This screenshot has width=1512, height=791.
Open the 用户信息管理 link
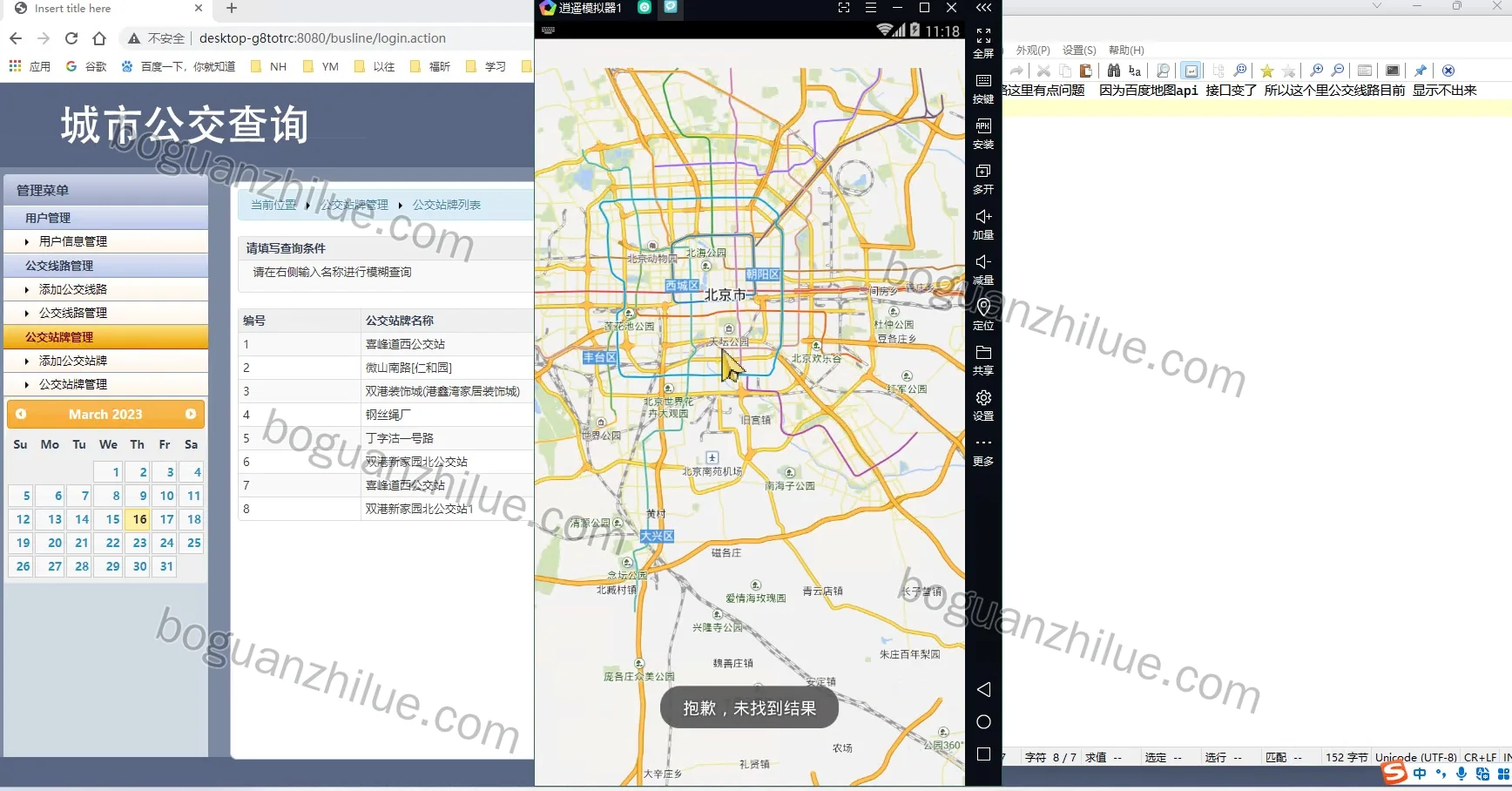pos(73,241)
